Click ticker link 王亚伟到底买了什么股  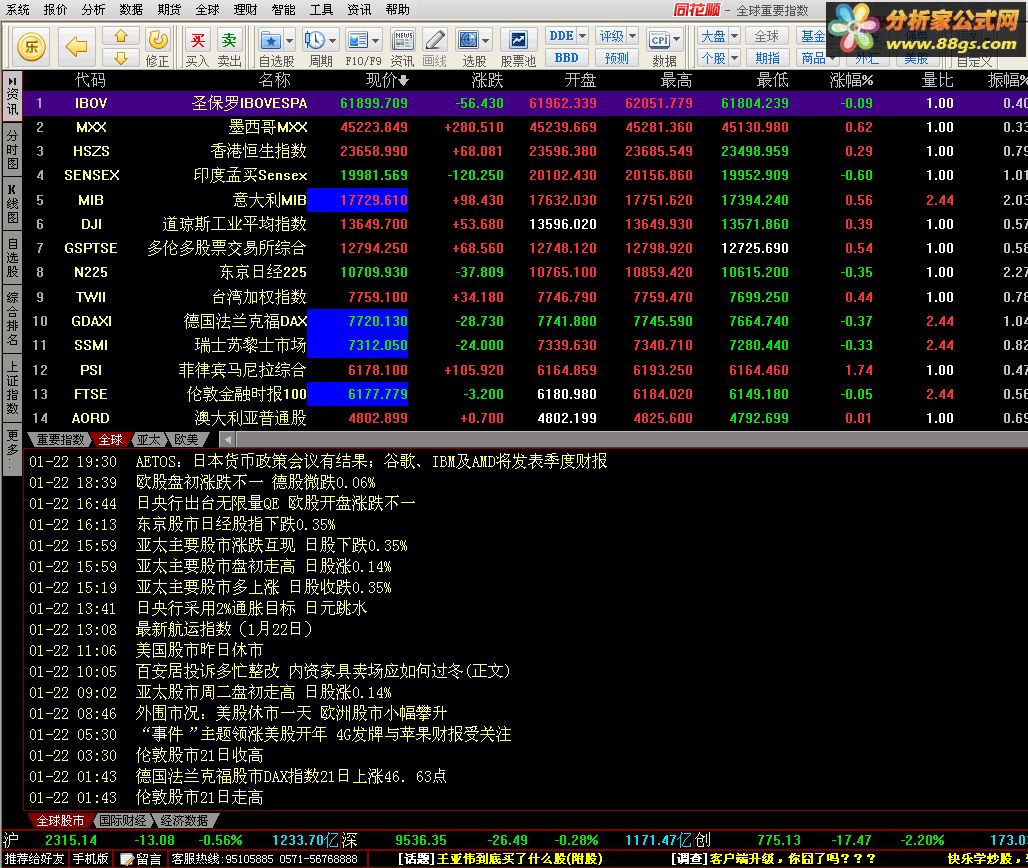[500, 859]
